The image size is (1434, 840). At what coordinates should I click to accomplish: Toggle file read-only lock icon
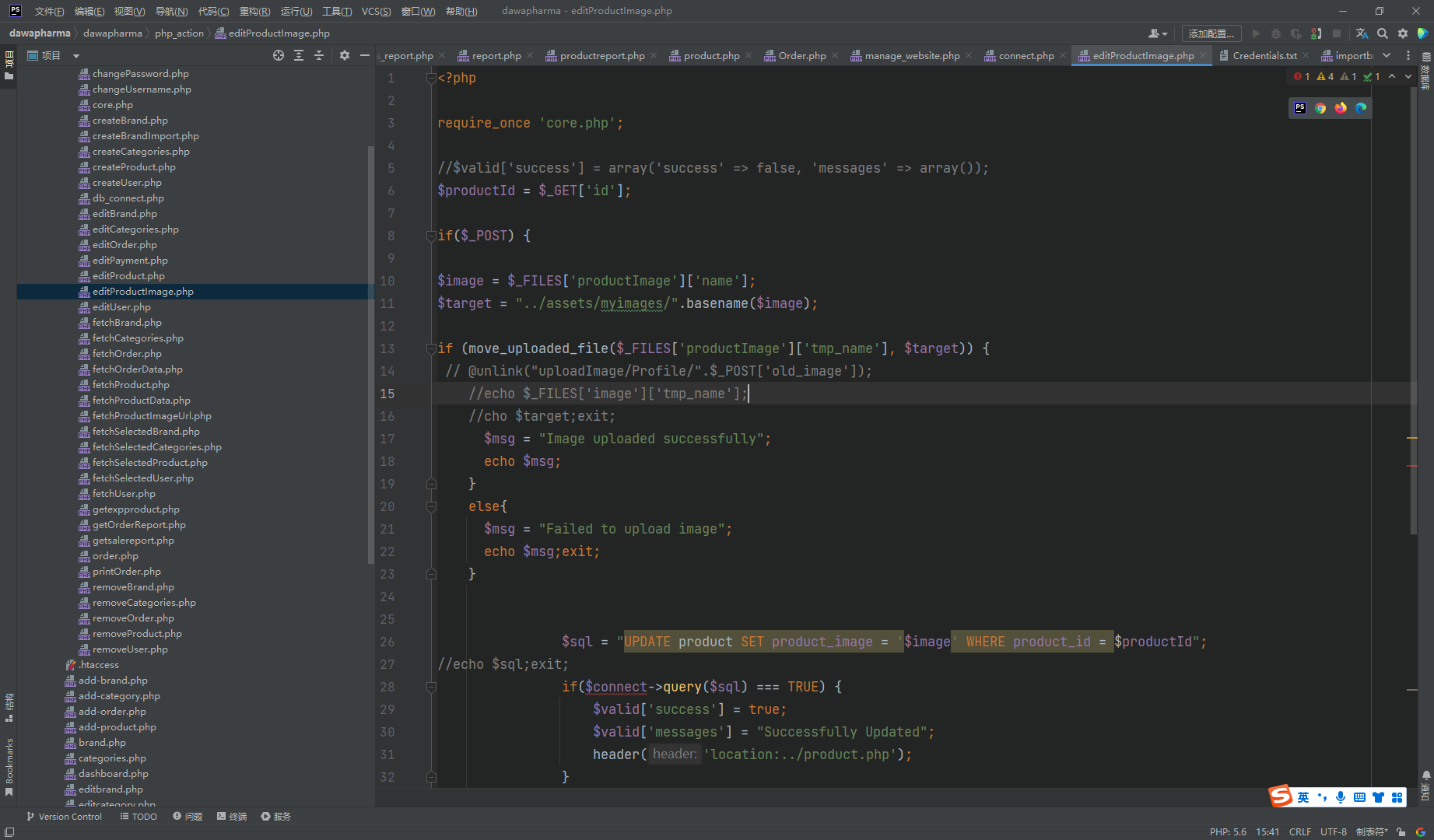point(1401,831)
